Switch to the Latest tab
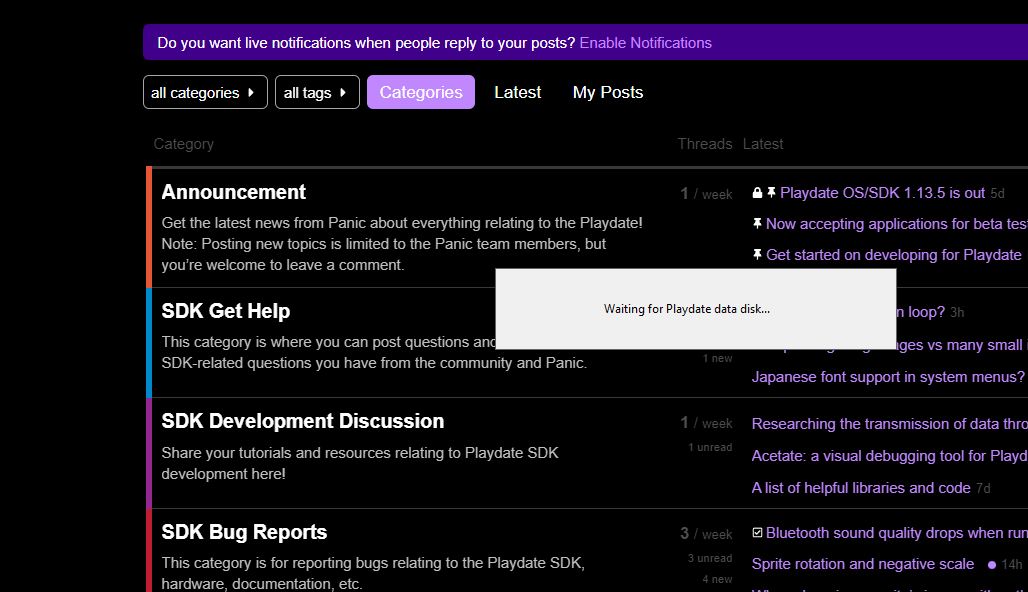The width and height of the screenshot is (1028, 592). click(x=517, y=92)
